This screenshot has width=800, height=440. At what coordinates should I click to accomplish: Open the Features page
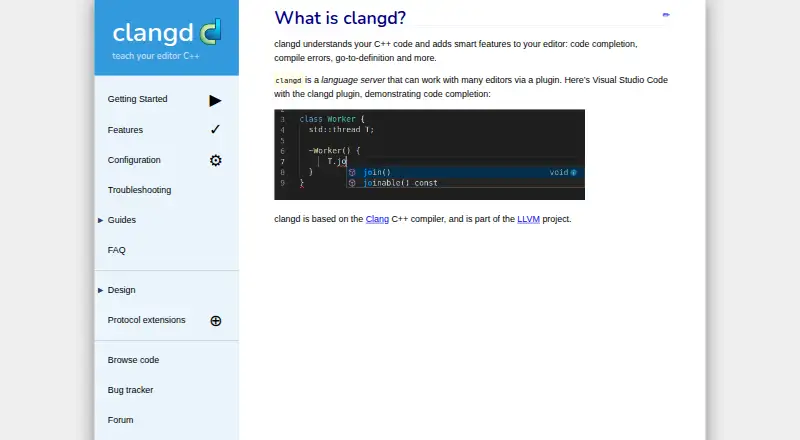[x=125, y=130]
